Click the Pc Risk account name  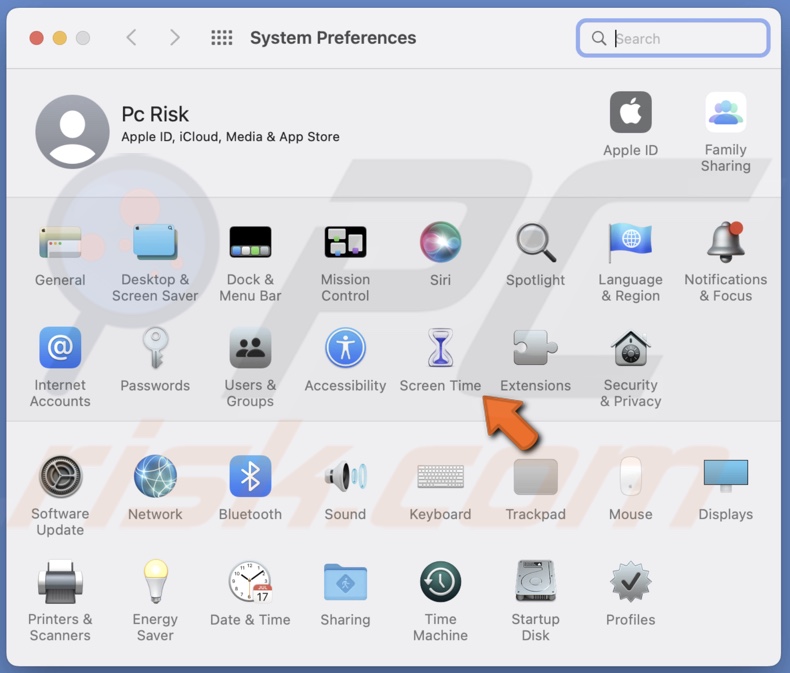[155, 114]
